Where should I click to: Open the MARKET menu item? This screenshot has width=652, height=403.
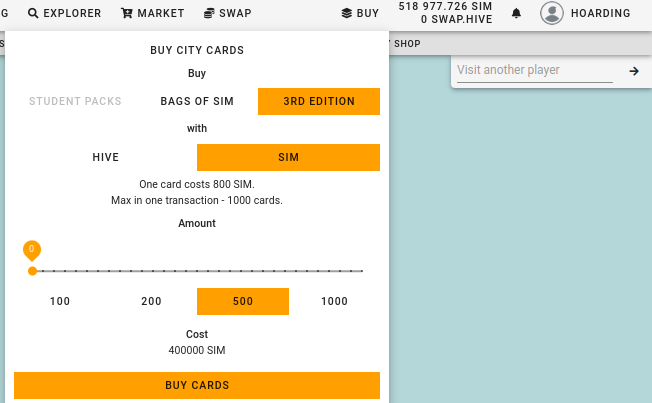[153, 13]
